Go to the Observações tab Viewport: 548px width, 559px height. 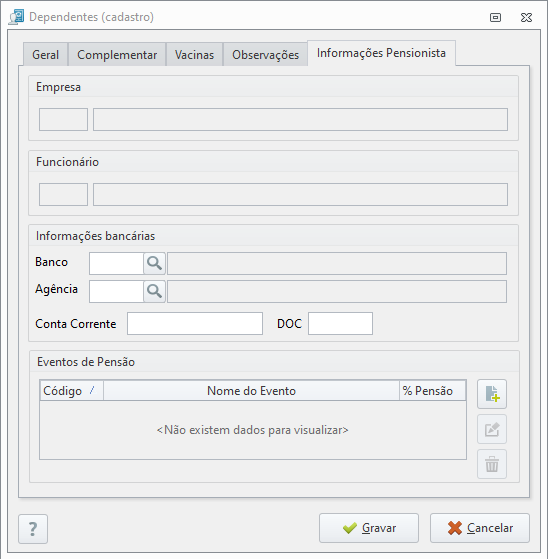click(x=265, y=55)
